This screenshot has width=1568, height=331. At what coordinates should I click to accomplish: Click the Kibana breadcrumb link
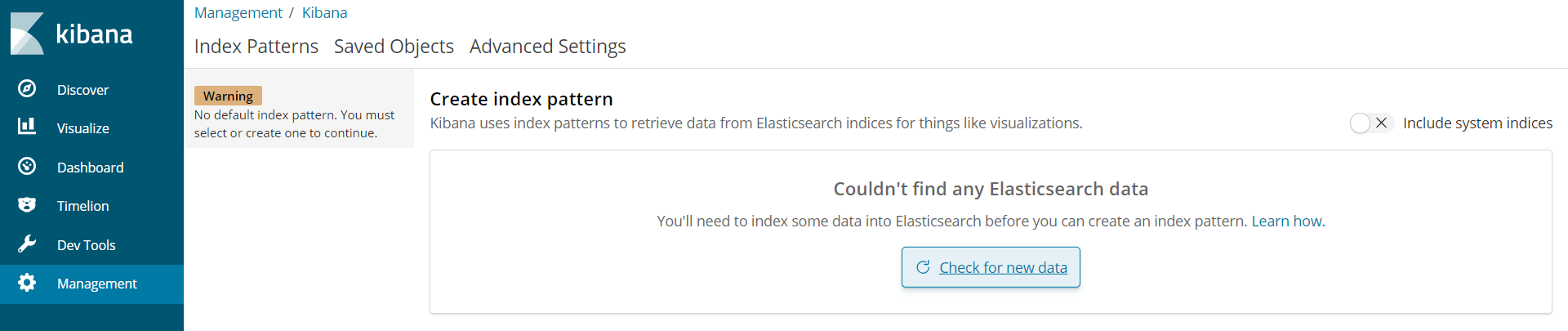click(324, 12)
